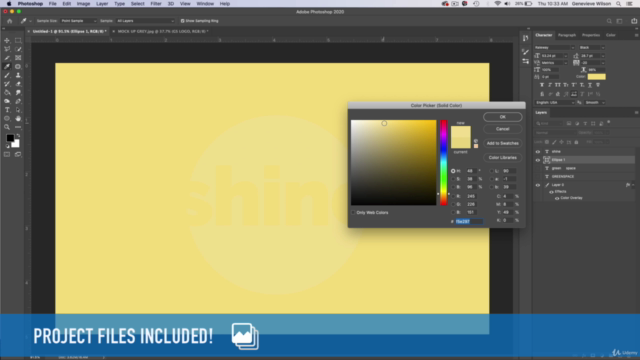Switch to the Paragraph tab
This screenshot has width=640, height=360.
pyautogui.click(x=567, y=35)
